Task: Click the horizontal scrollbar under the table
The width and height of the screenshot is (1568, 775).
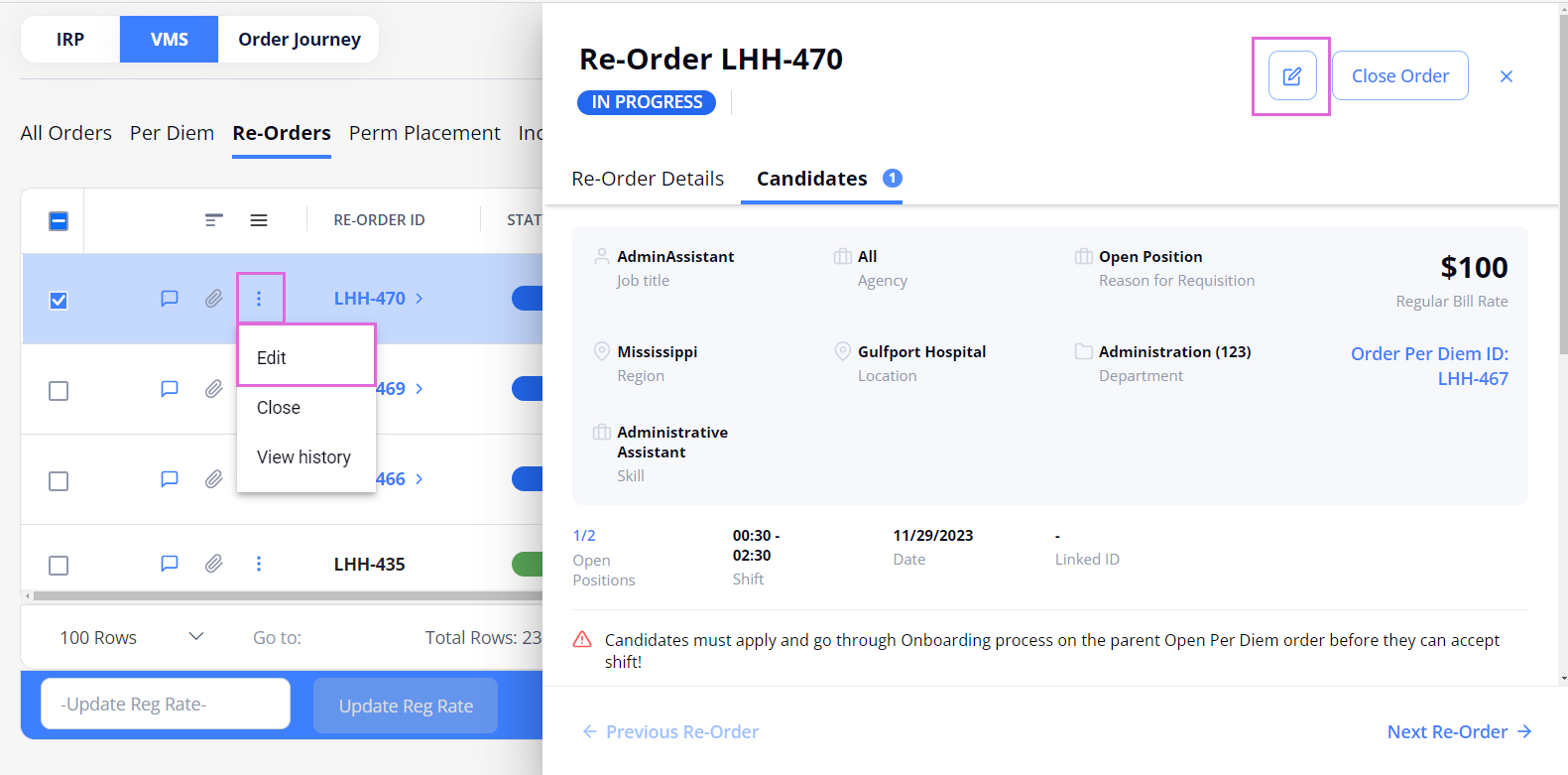Action: [x=288, y=596]
